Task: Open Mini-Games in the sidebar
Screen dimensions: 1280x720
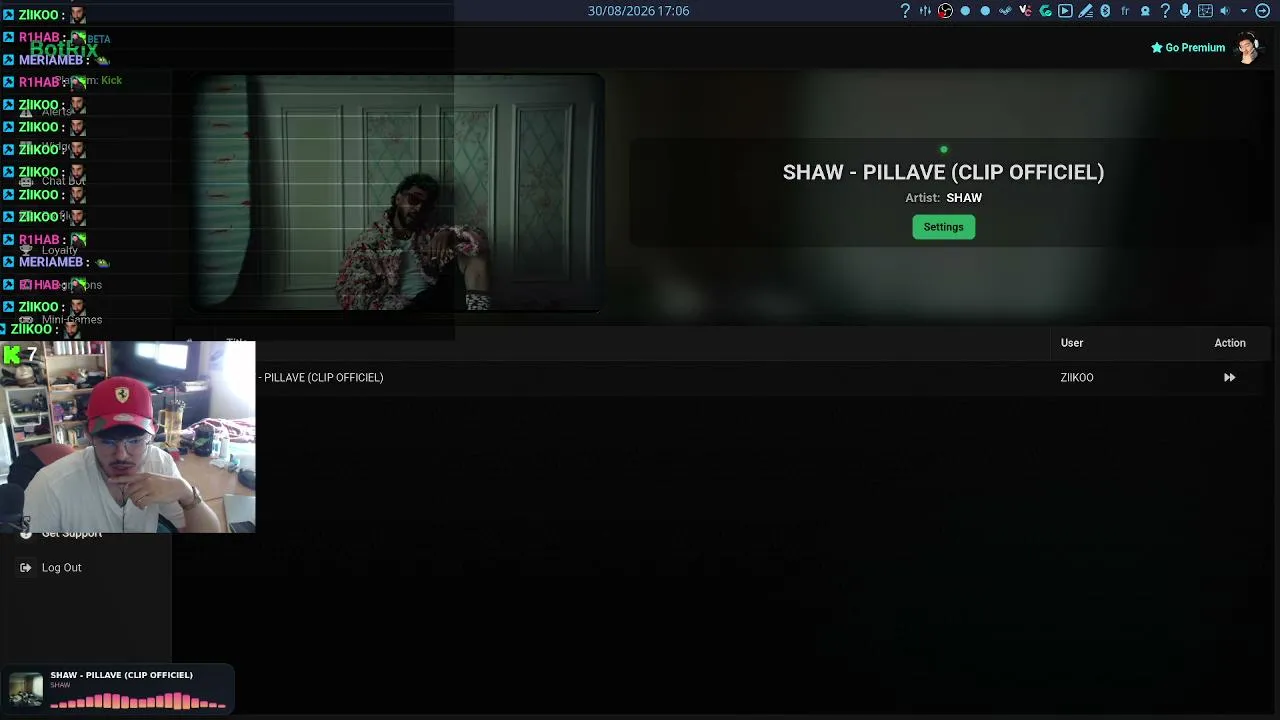Action: (x=71, y=320)
